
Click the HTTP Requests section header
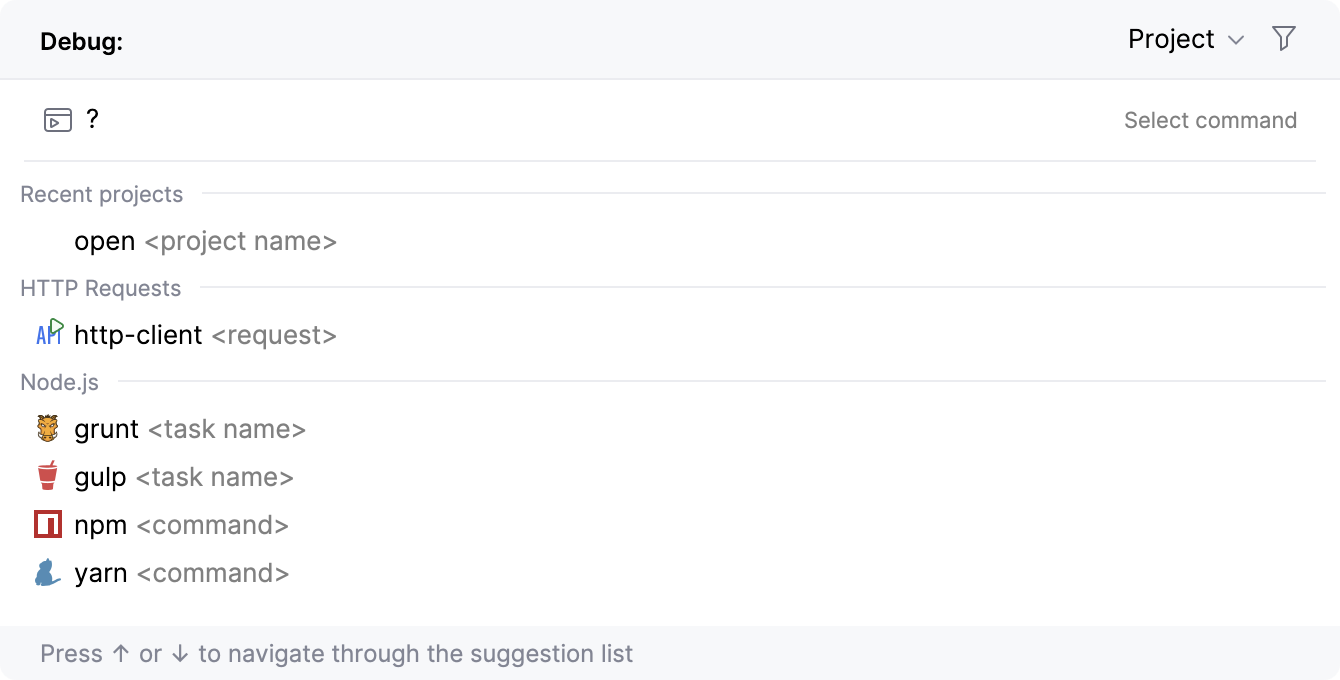click(x=101, y=288)
